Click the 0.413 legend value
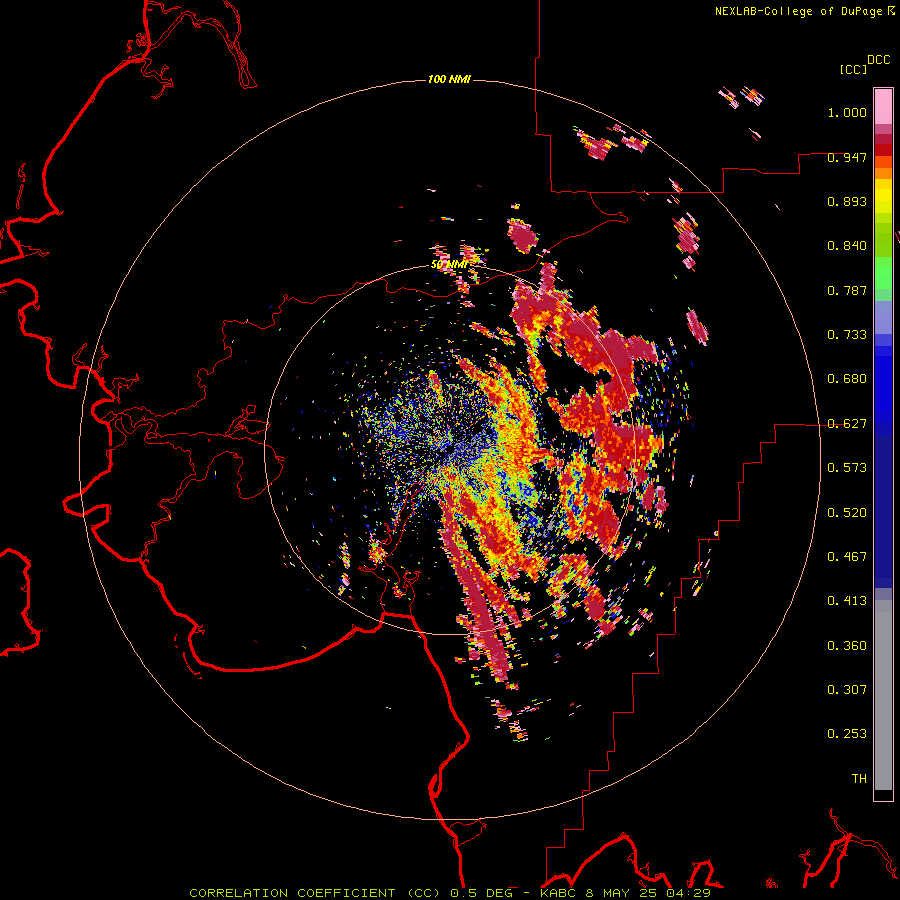This screenshot has width=900, height=900. 847,601
